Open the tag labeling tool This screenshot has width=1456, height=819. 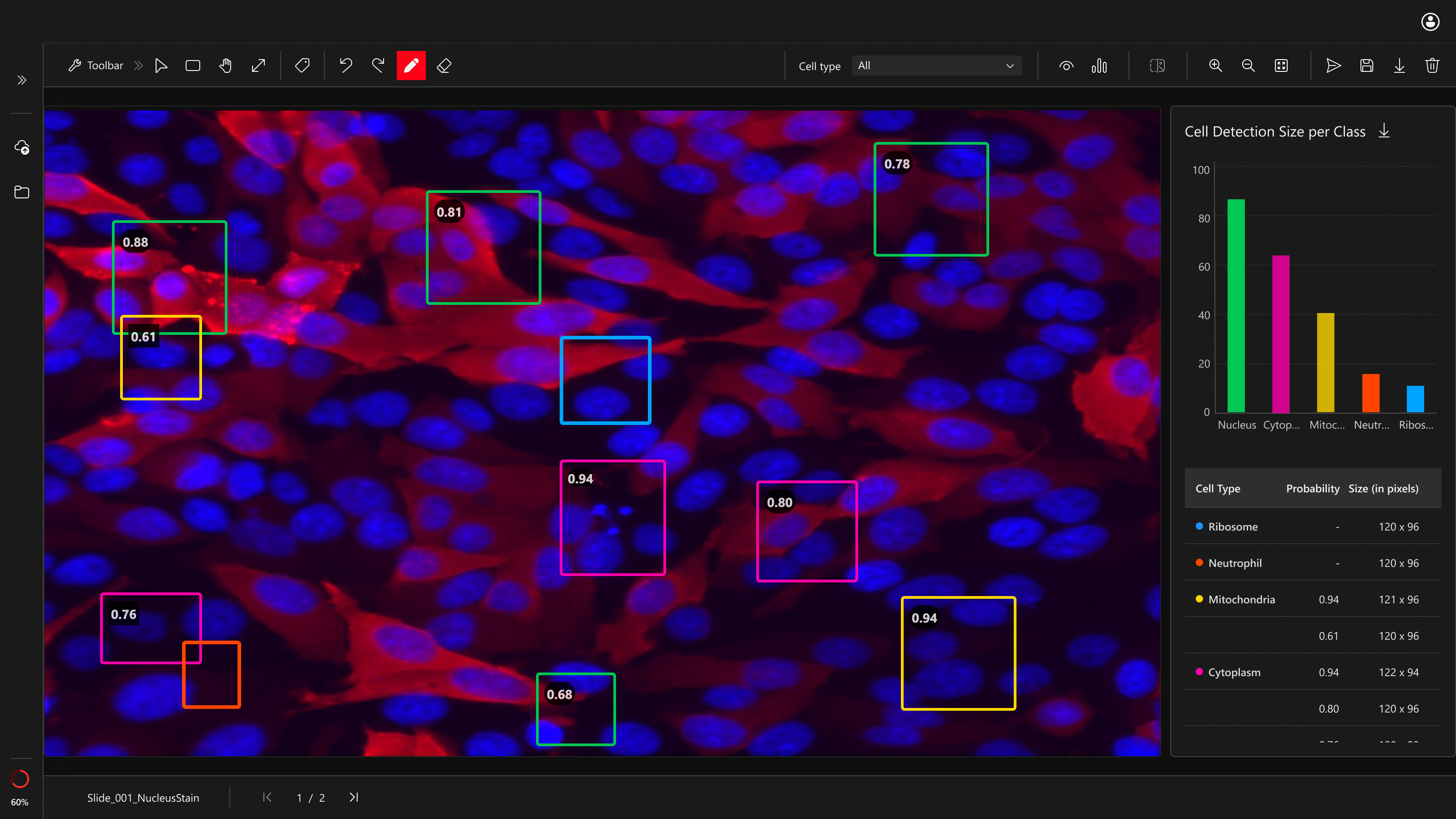(302, 65)
